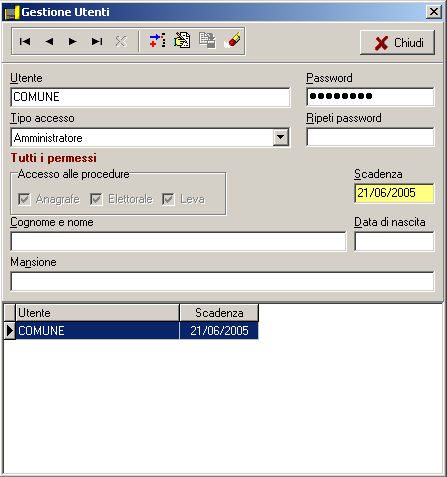This screenshot has width=447, height=477.
Task: Click the Cognome e nome text field
Action: coord(178,241)
